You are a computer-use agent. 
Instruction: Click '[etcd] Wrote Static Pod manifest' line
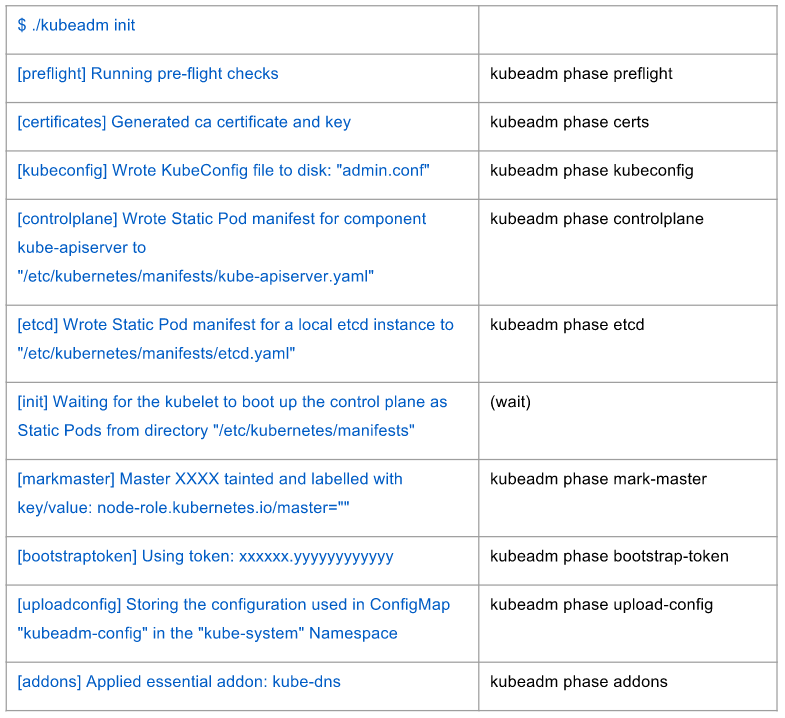pos(235,325)
